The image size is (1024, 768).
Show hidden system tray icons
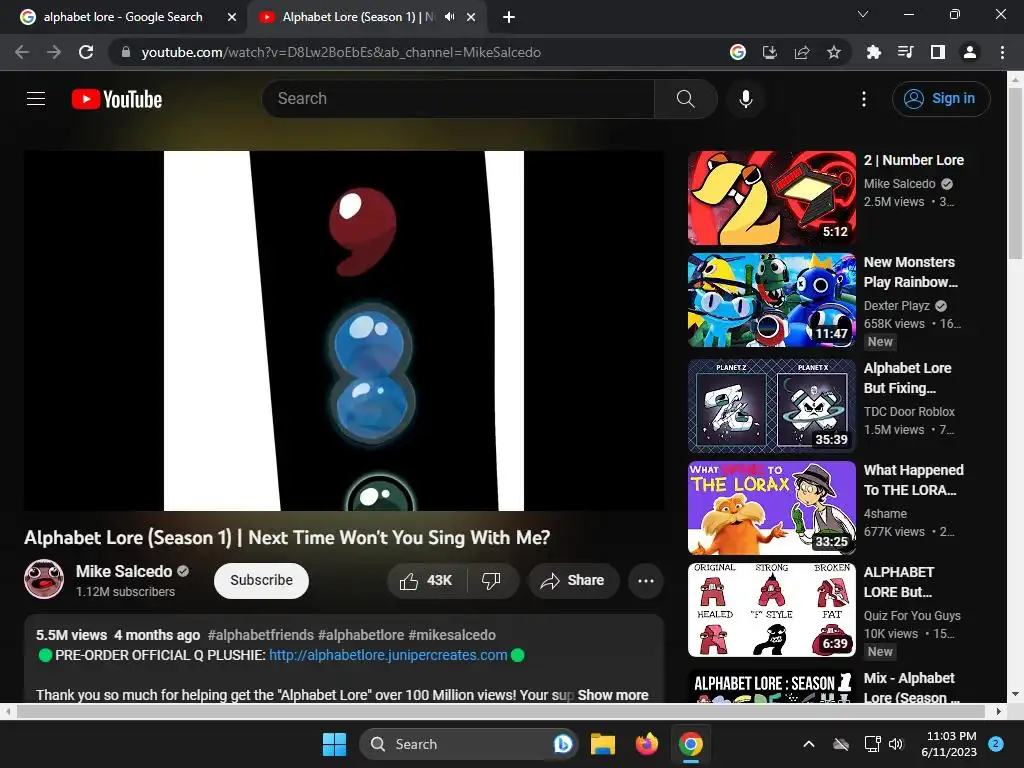point(808,744)
